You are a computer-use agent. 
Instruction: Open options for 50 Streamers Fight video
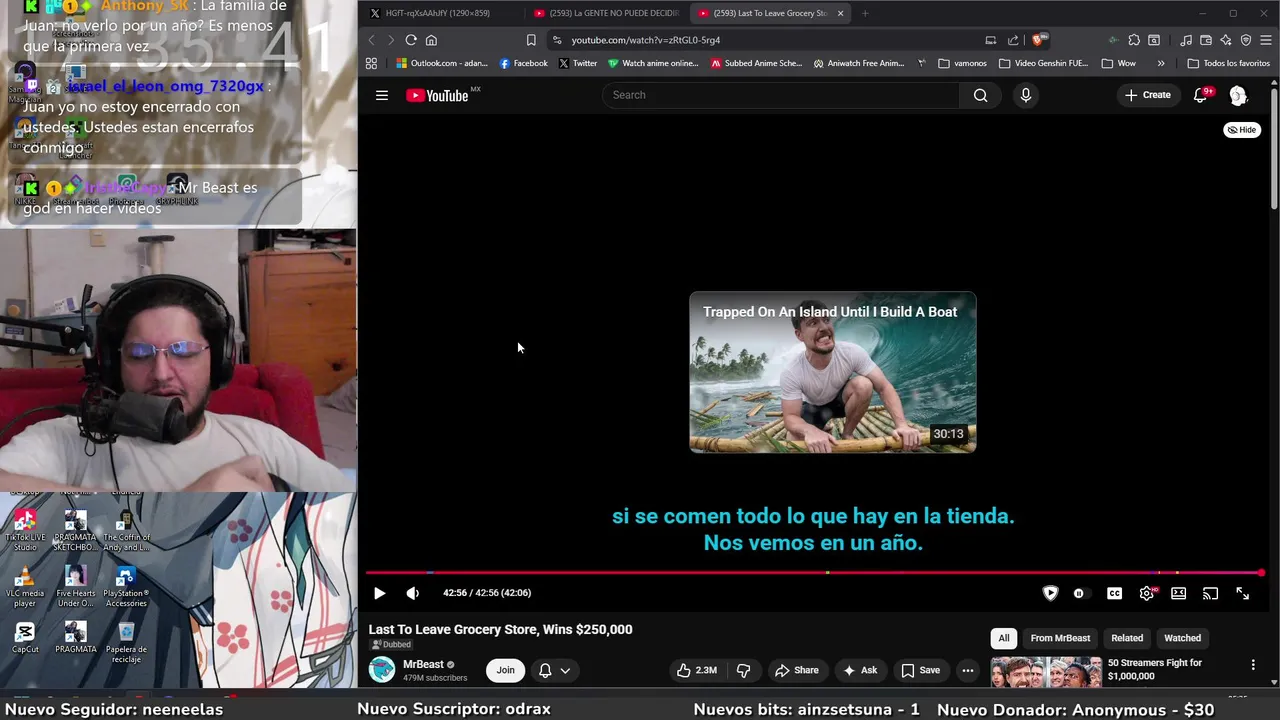pos(1253,665)
